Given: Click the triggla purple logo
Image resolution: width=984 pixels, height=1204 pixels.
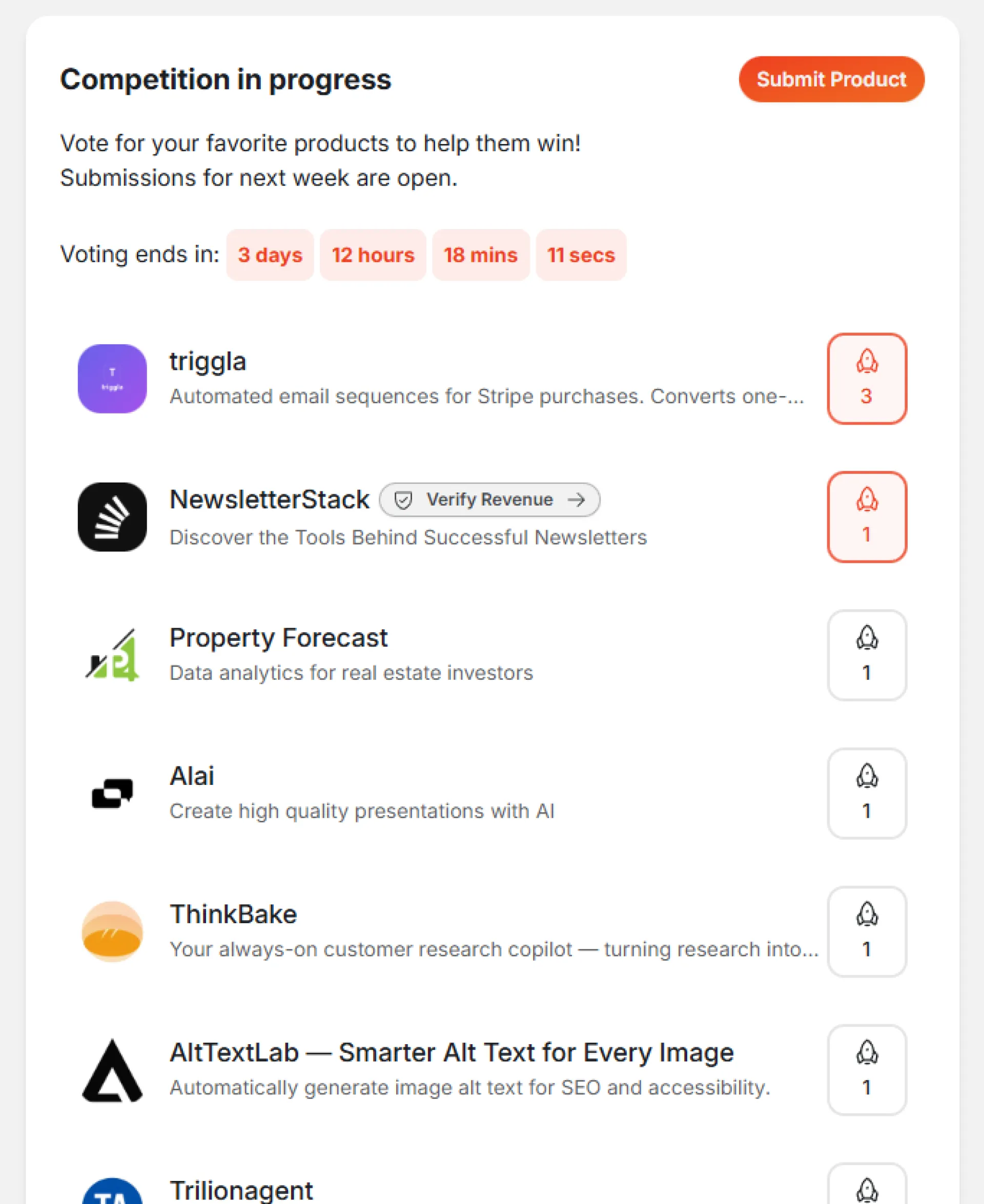Looking at the screenshot, I should (112, 379).
